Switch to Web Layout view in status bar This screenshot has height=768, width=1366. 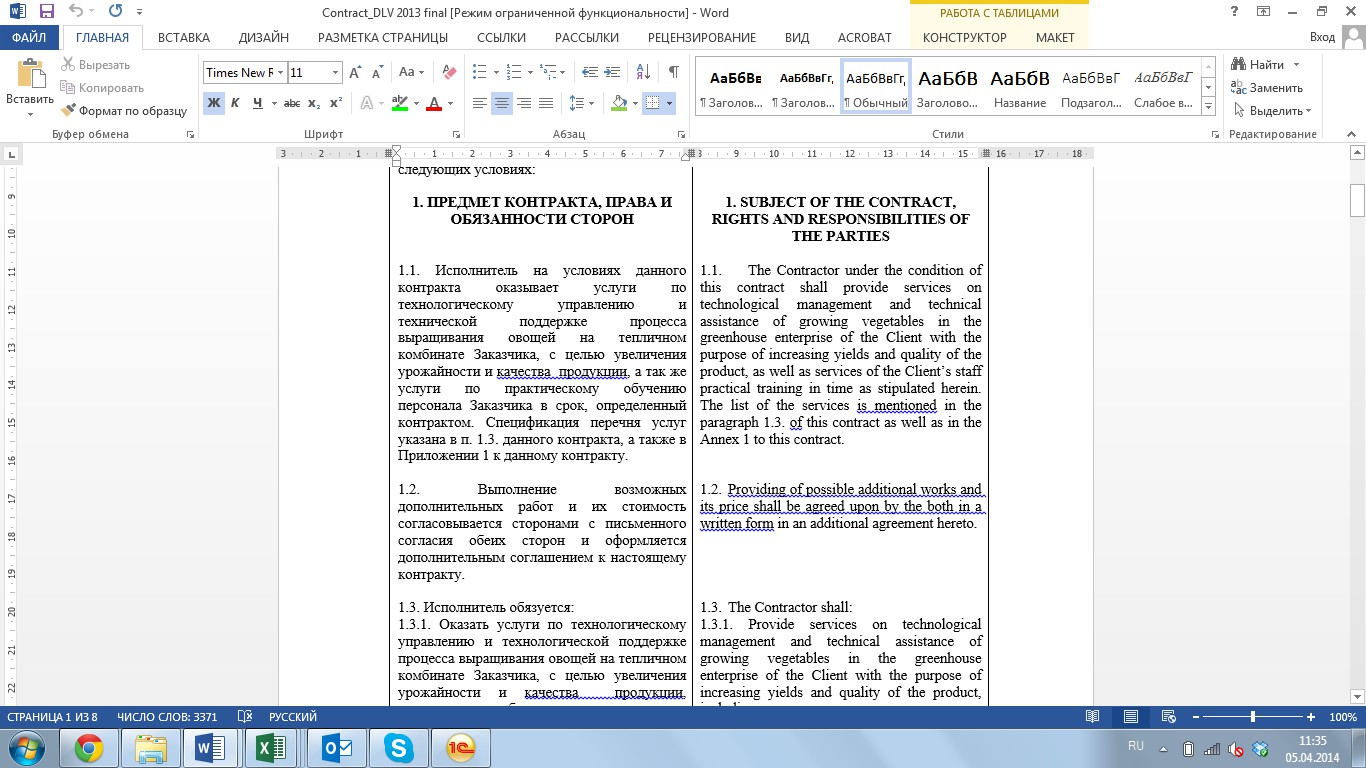[x=1168, y=717]
